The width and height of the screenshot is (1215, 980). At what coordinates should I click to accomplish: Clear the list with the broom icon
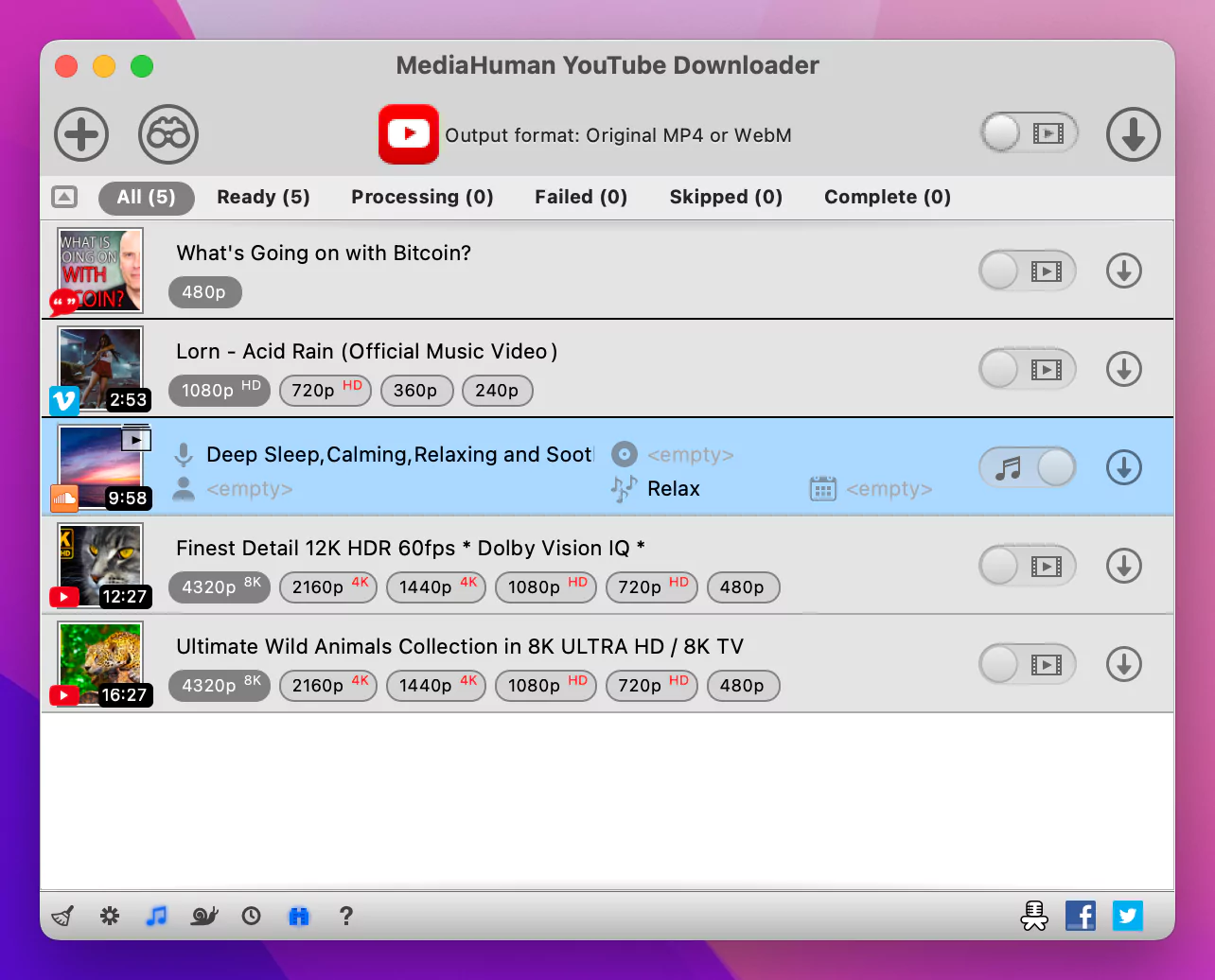[62, 916]
